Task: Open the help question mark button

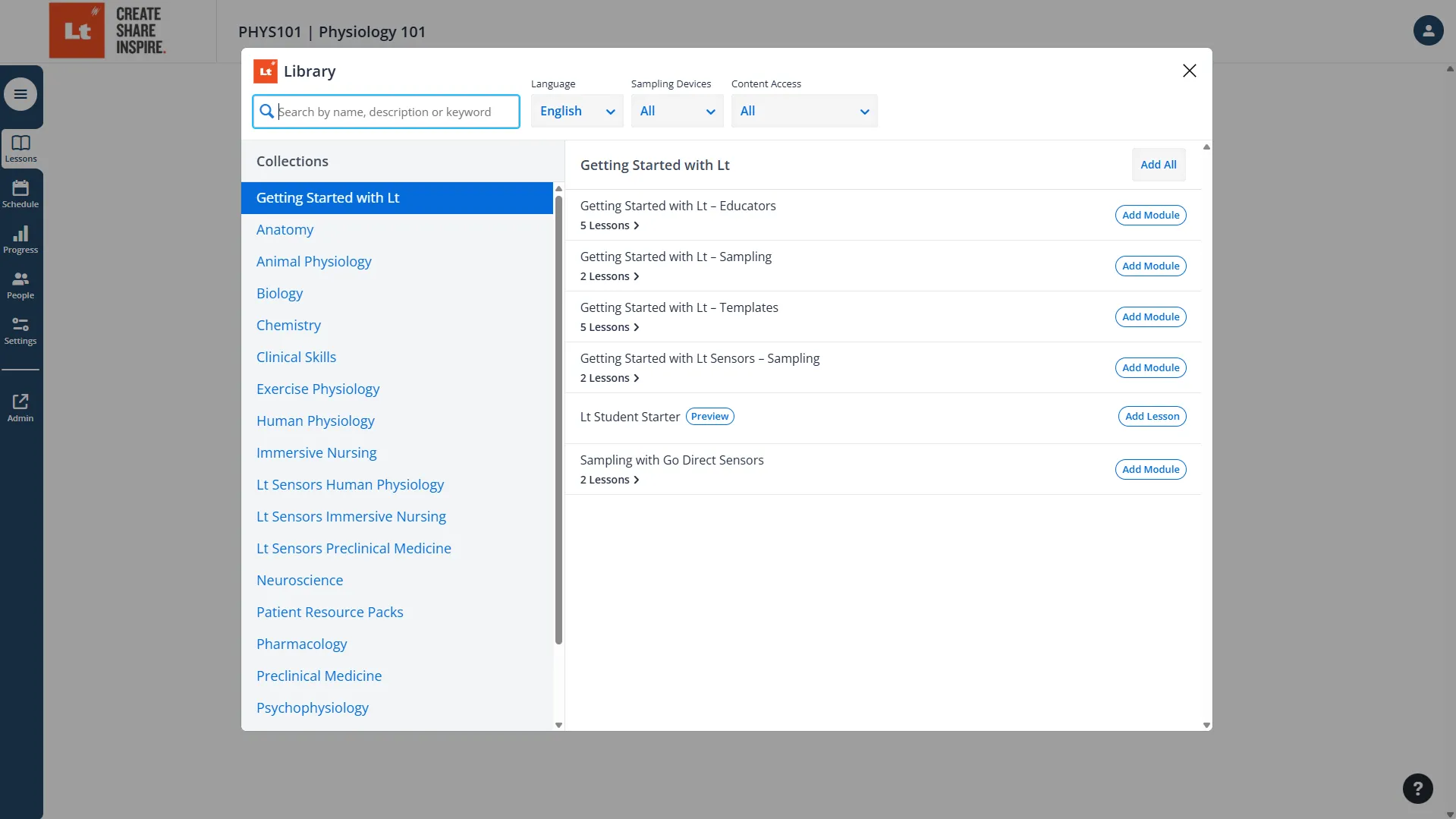Action: (x=1417, y=789)
